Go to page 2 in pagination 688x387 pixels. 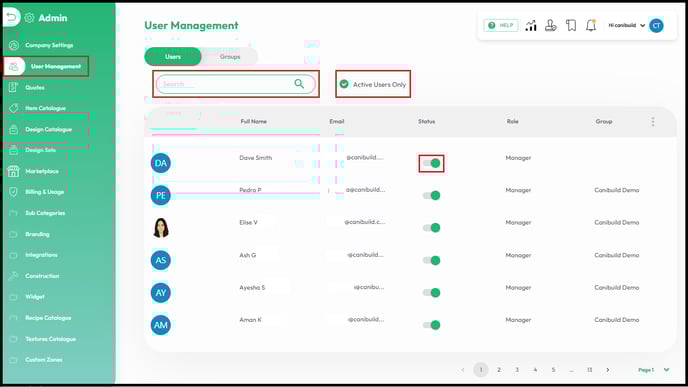pos(499,370)
